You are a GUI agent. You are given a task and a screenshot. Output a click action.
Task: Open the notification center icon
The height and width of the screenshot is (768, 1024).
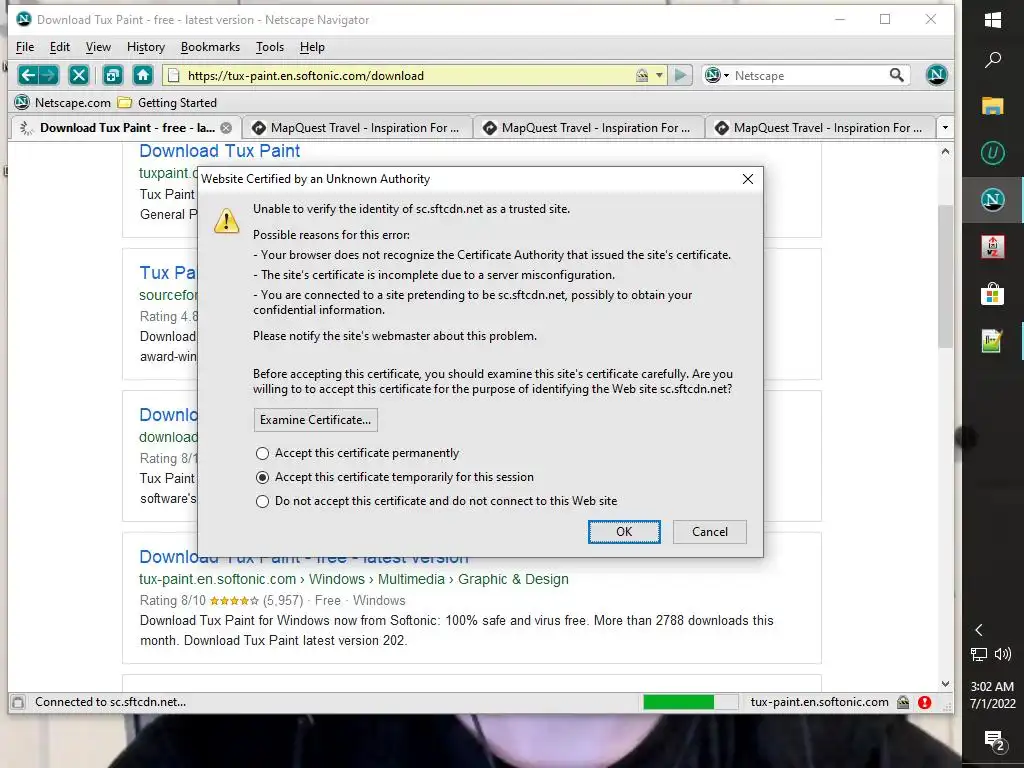[x=993, y=741]
